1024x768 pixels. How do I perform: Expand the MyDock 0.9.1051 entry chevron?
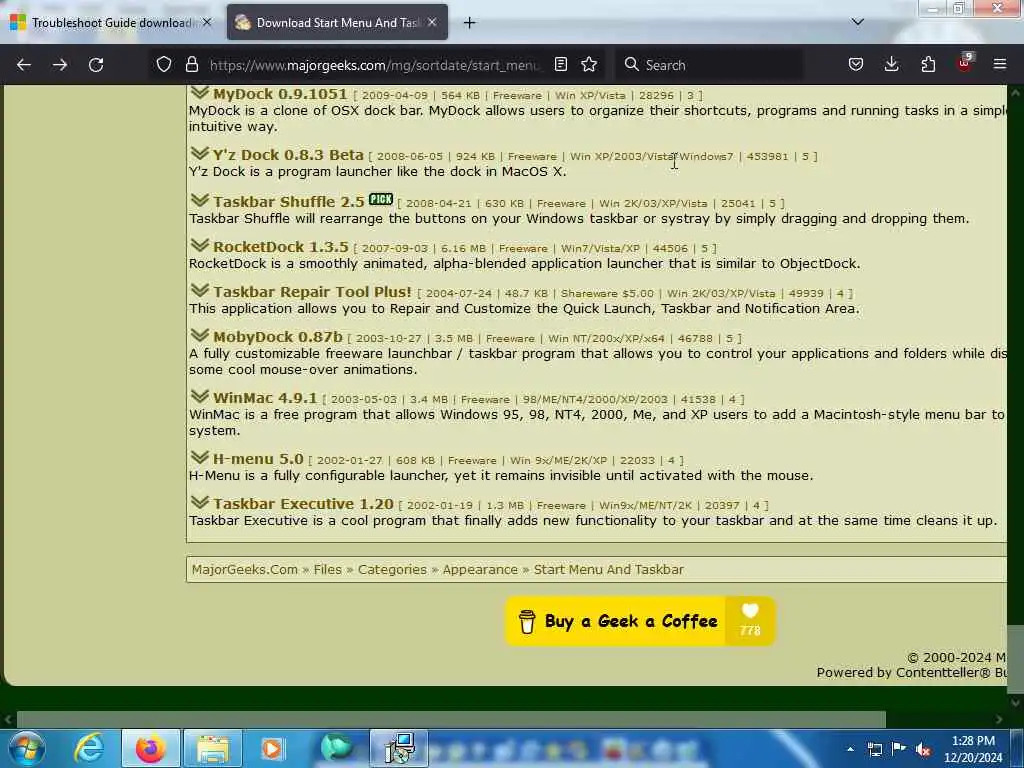pos(199,93)
